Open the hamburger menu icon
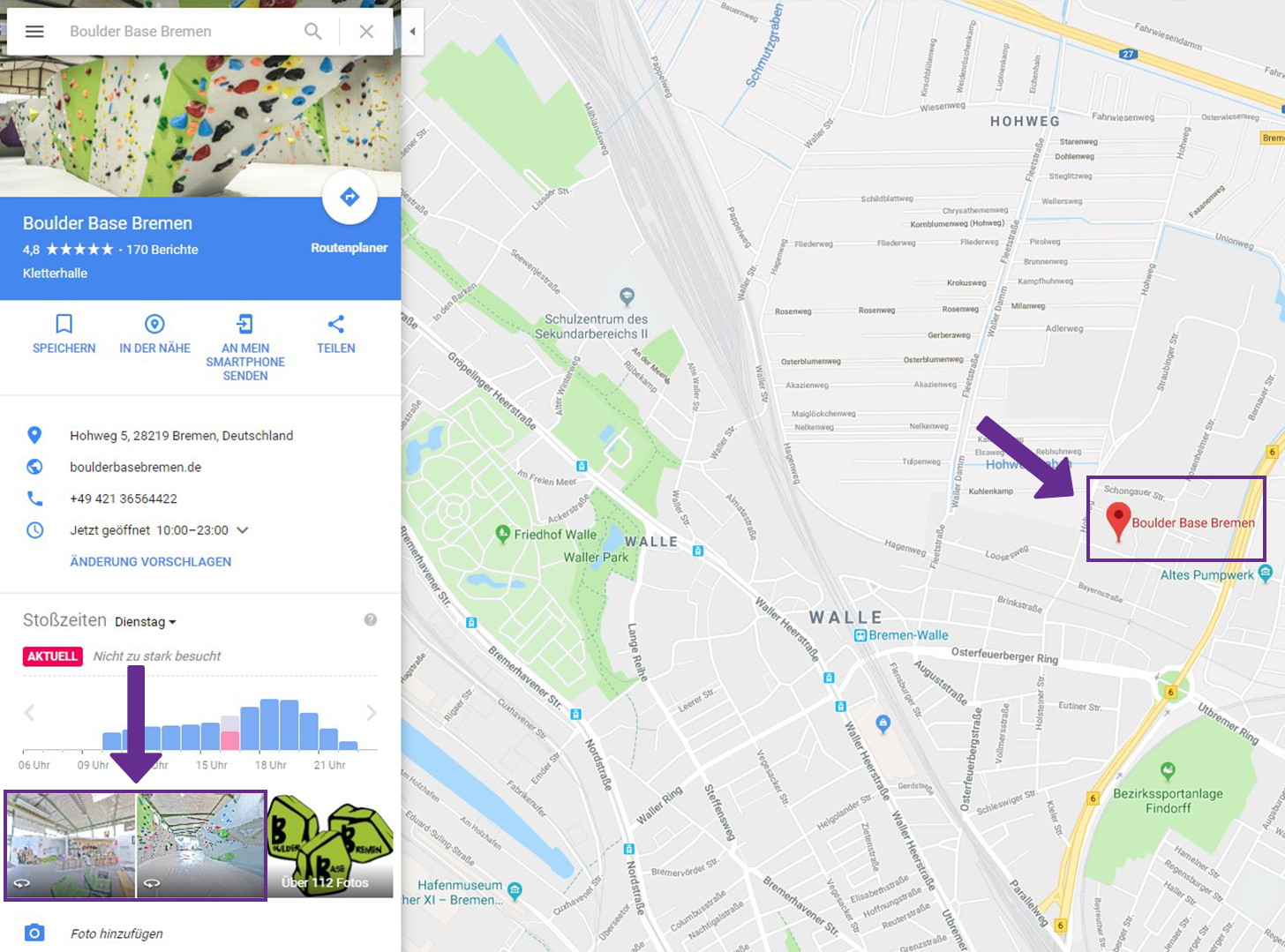The height and width of the screenshot is (952, 1285). [34, 32]
